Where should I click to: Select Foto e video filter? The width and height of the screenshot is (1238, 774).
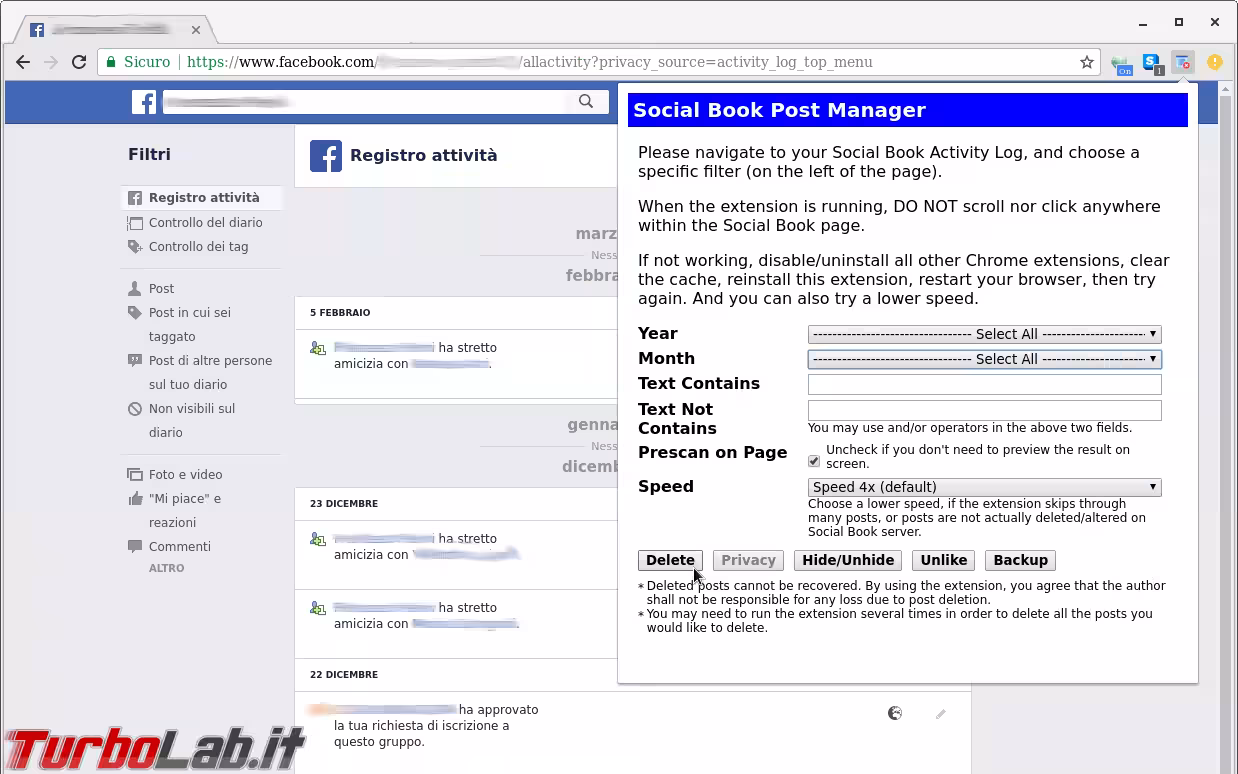tap(185, 474)
